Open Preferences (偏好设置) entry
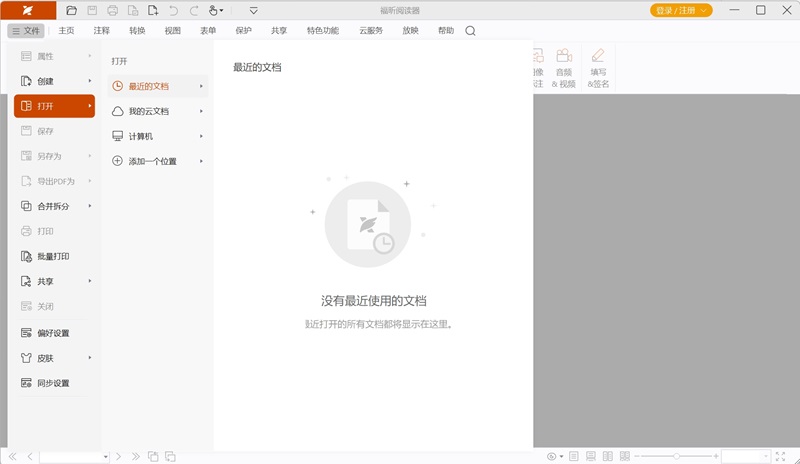Screen dimensions: 800x464 tap(53, 333)
